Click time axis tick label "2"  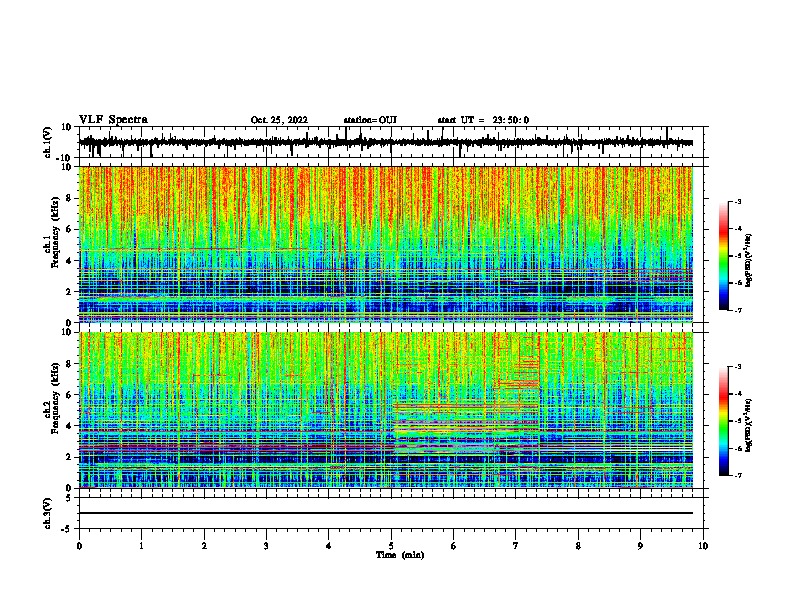204,546
